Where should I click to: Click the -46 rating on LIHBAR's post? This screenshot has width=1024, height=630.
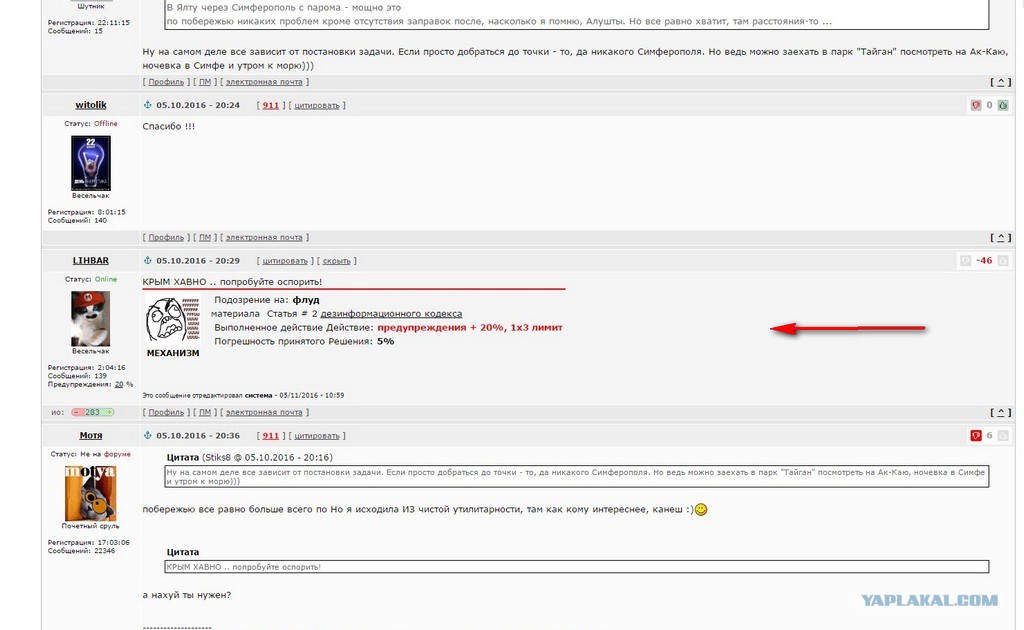984,260
